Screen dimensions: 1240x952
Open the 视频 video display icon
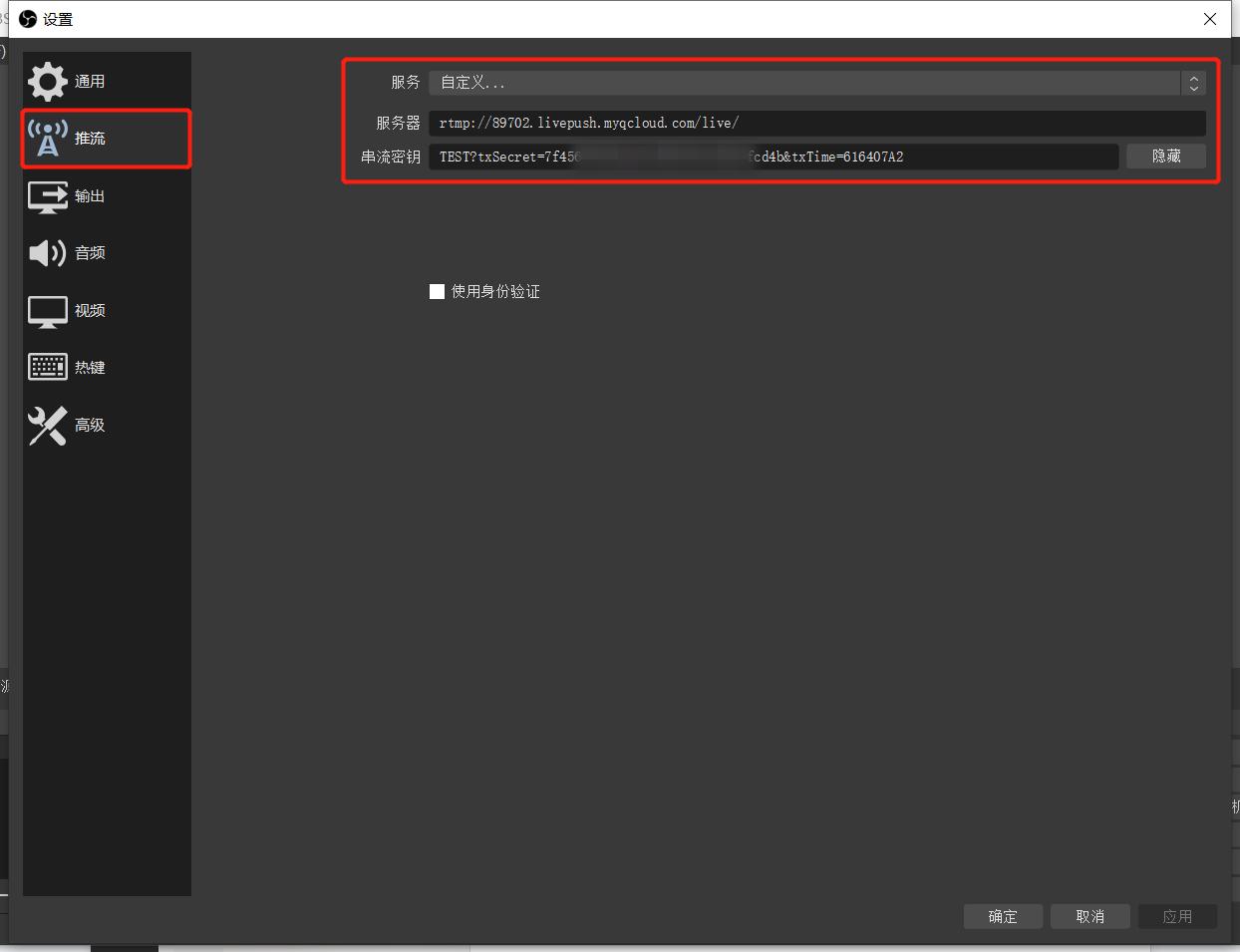pos(48,311)
